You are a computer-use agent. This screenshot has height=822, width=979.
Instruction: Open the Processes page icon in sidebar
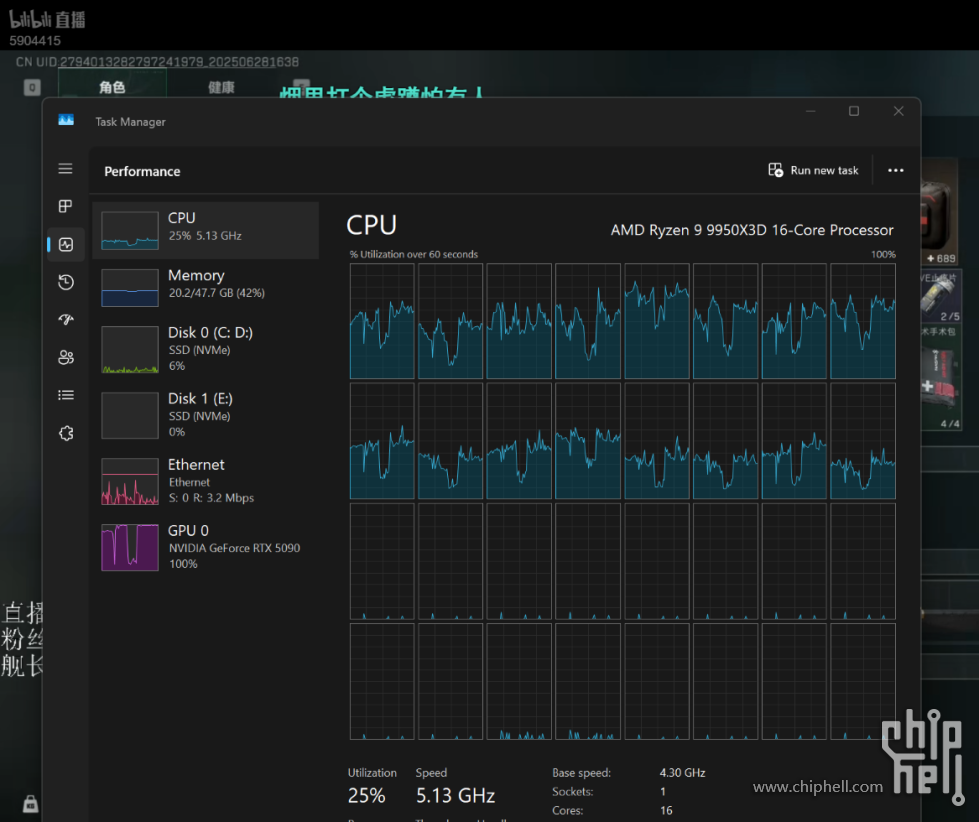[x=66, y=207]
